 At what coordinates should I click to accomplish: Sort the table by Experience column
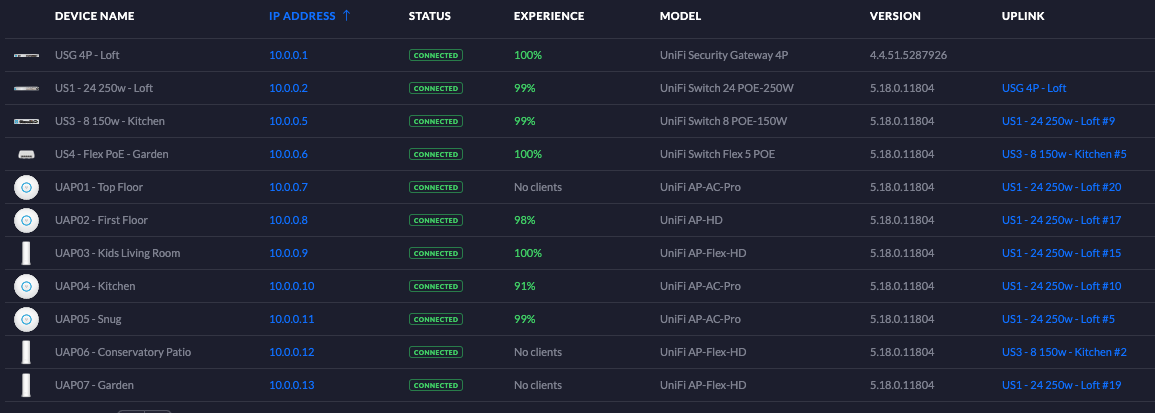548,16
